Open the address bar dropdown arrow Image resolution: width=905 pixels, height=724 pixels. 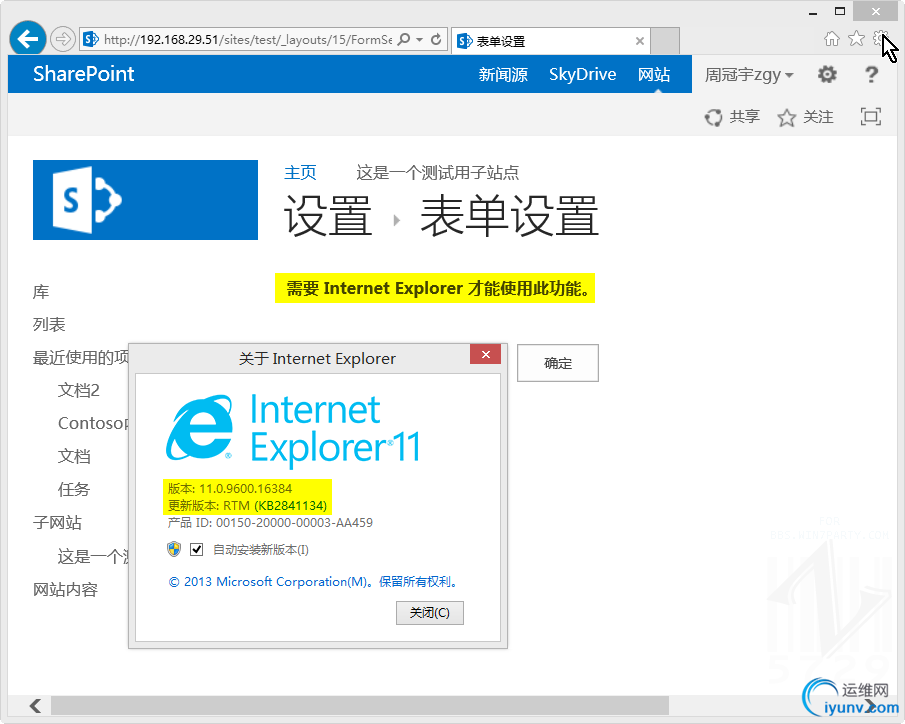(420, 39)
